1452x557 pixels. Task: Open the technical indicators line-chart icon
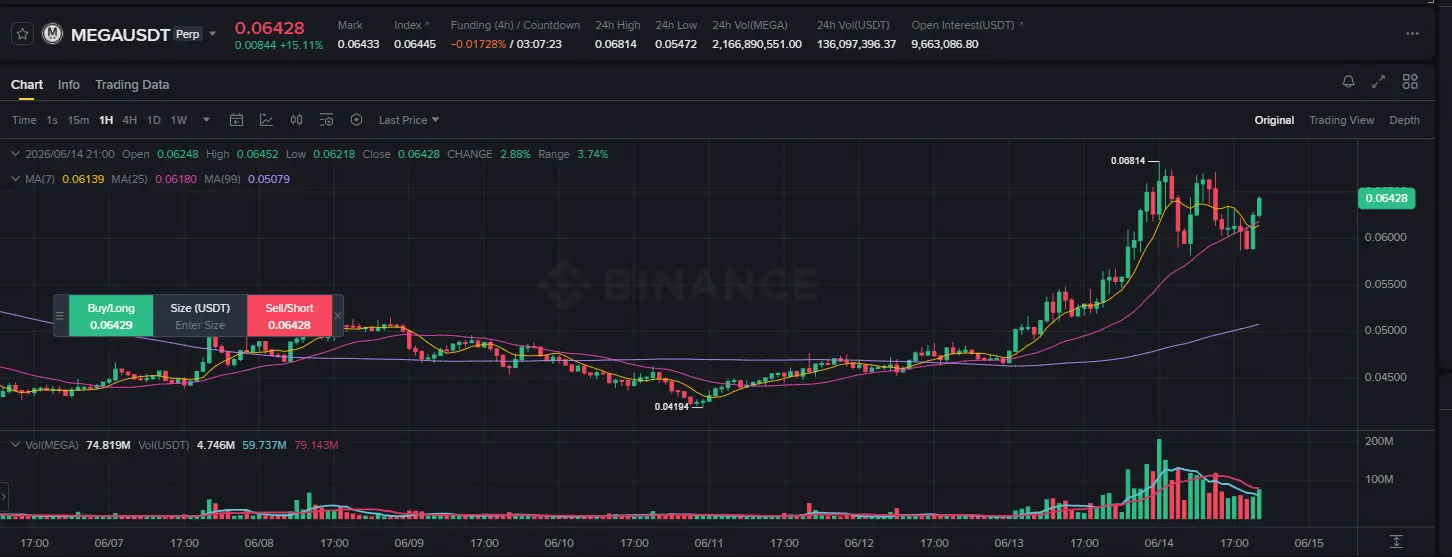coord(267,120)
